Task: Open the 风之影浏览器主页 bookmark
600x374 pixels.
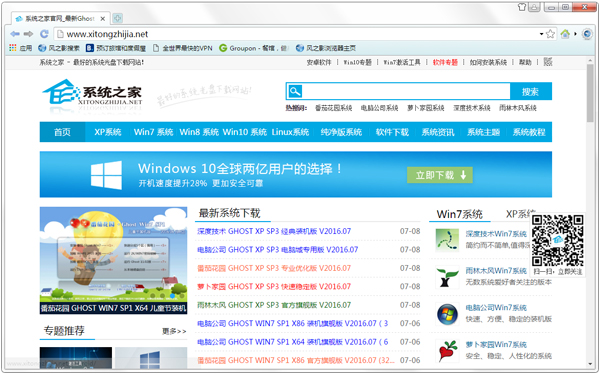Action: click(x=326, y=48)
